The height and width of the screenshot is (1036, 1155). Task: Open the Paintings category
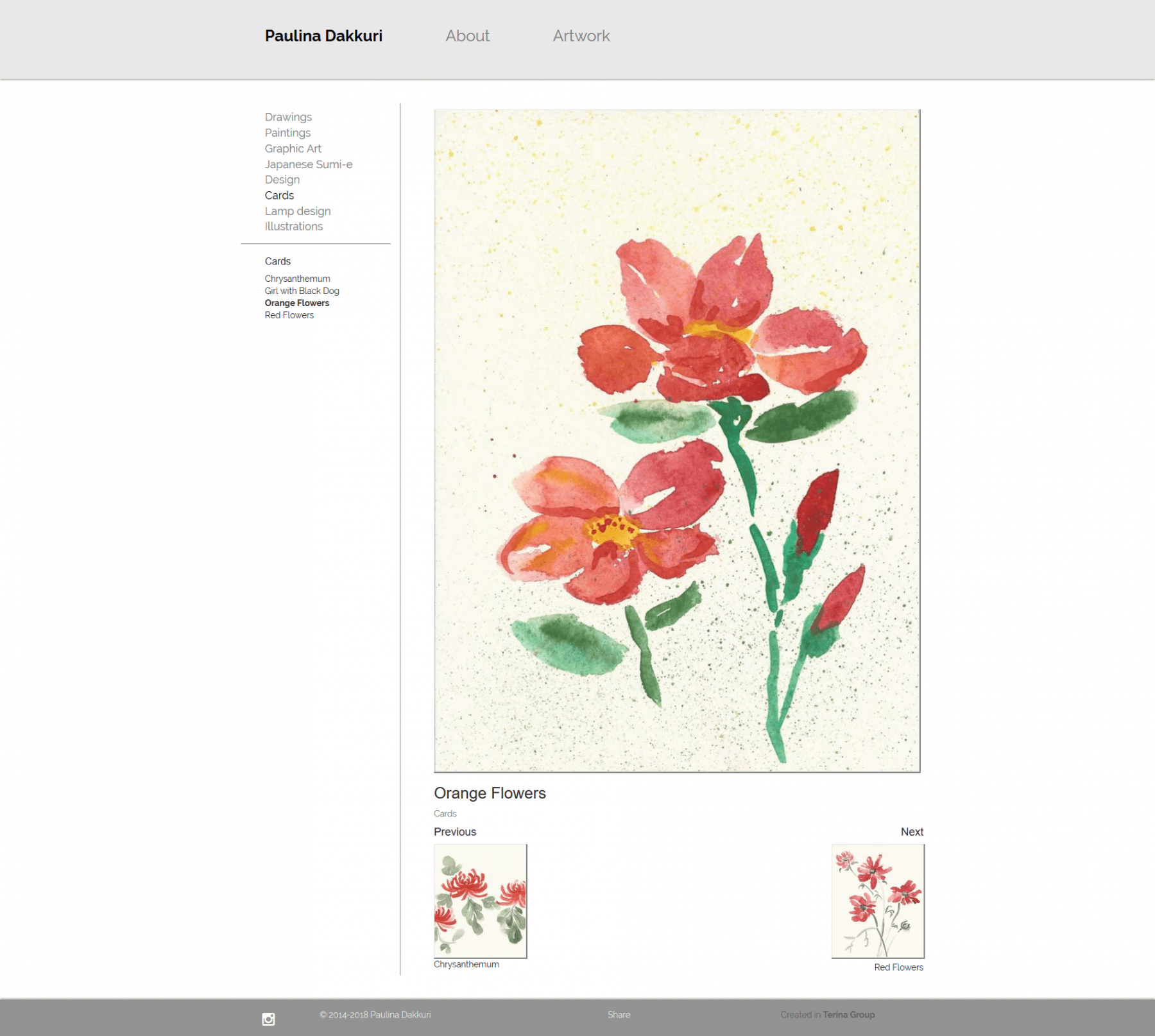pos(287,133)
